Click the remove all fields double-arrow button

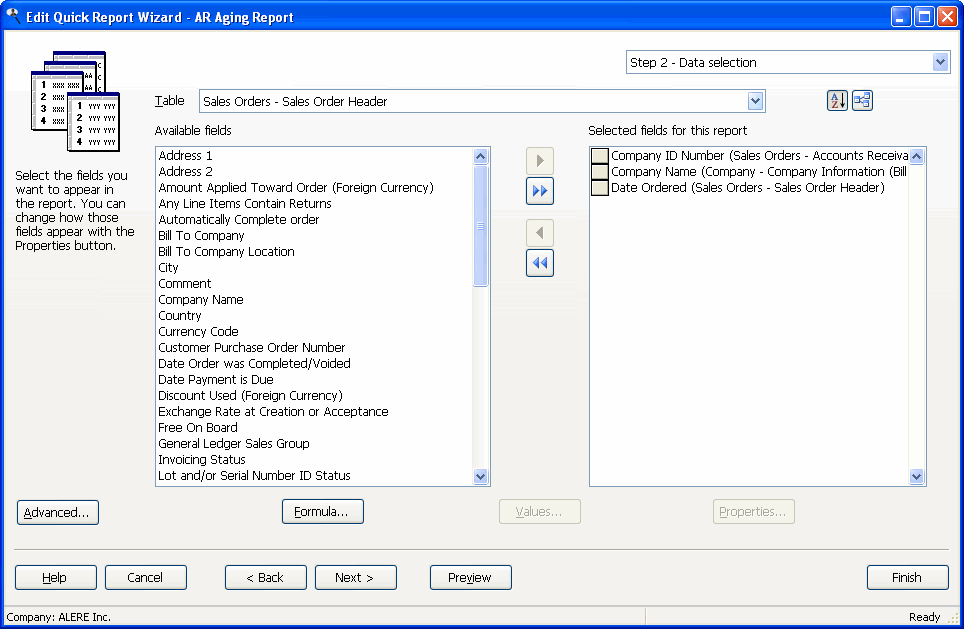point(540,263)
